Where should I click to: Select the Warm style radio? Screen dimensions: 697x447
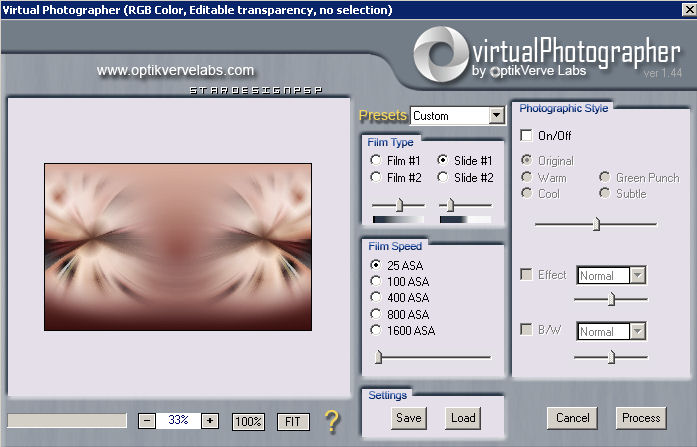coord(527,177)
